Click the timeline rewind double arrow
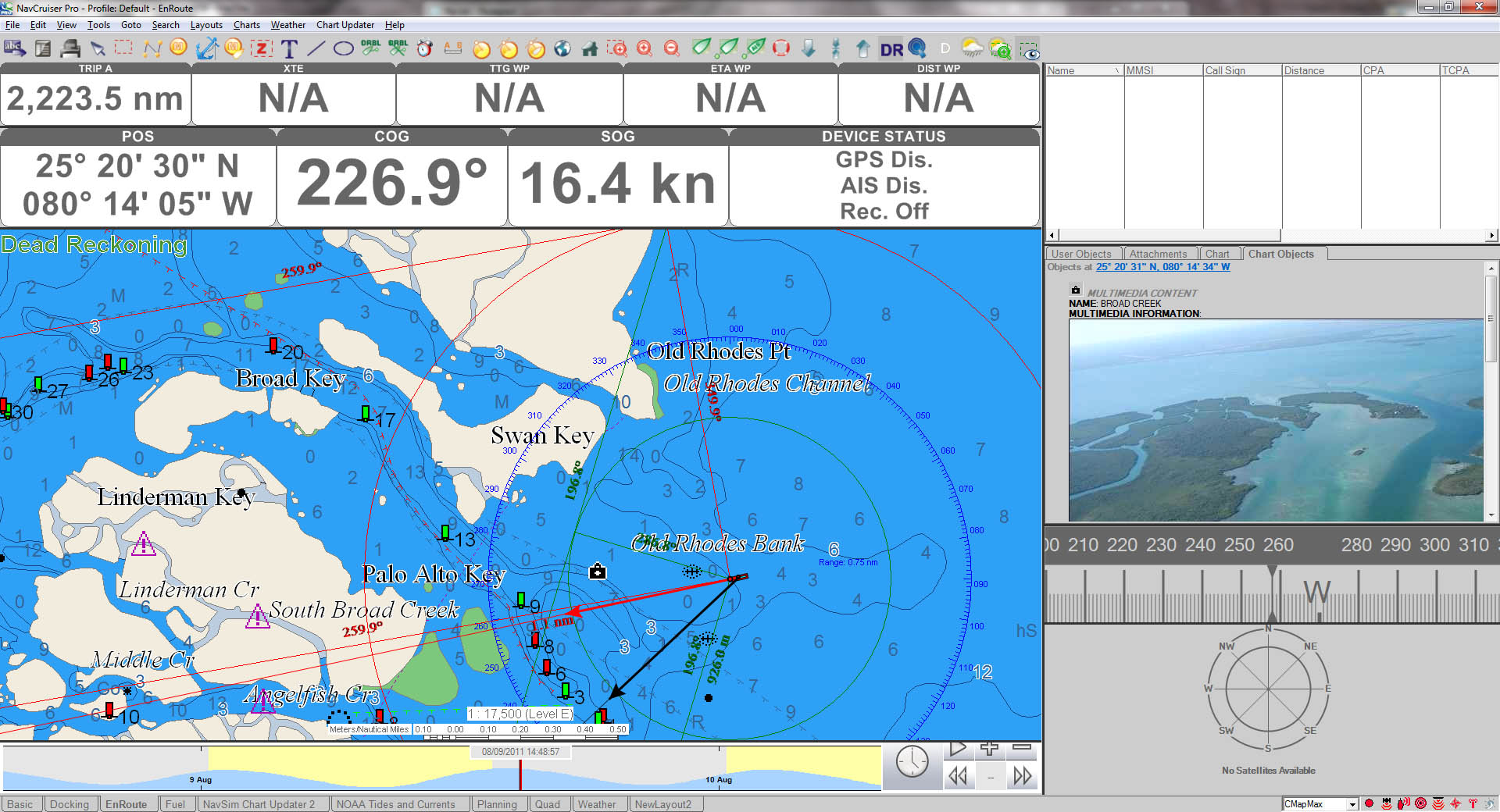 [x=959, y=776]
